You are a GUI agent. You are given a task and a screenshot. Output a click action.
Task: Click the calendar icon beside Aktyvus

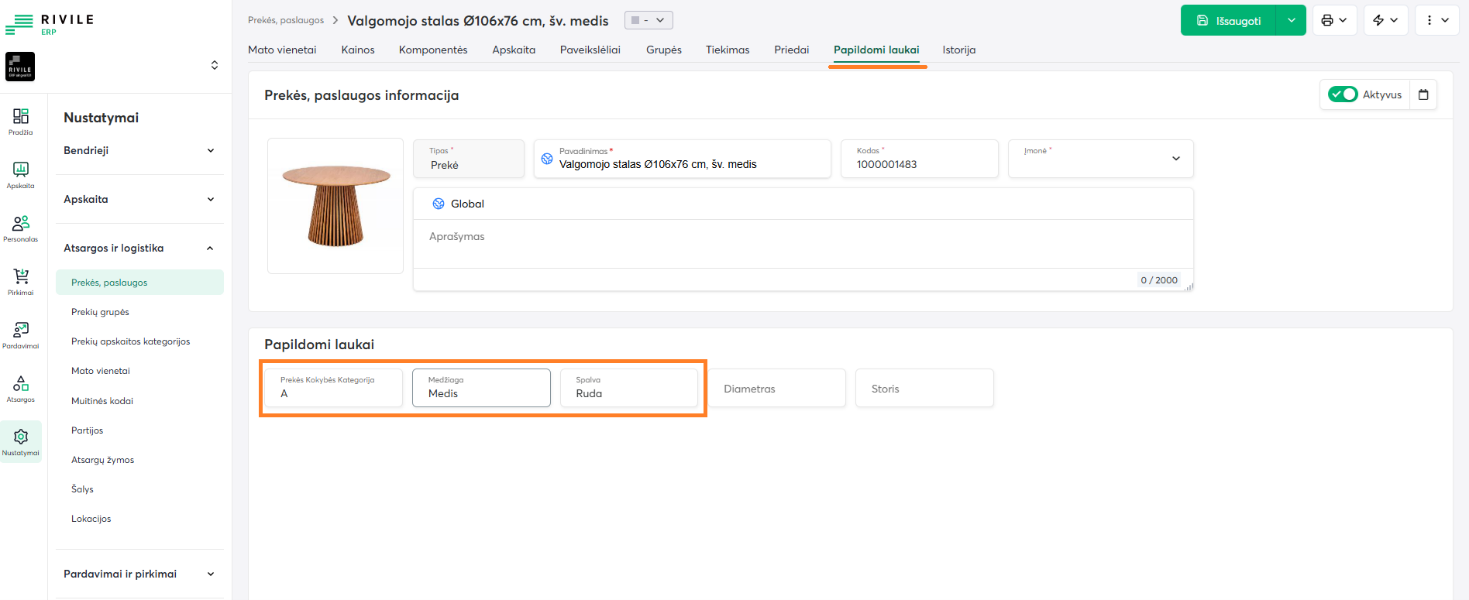[1424, 95]
